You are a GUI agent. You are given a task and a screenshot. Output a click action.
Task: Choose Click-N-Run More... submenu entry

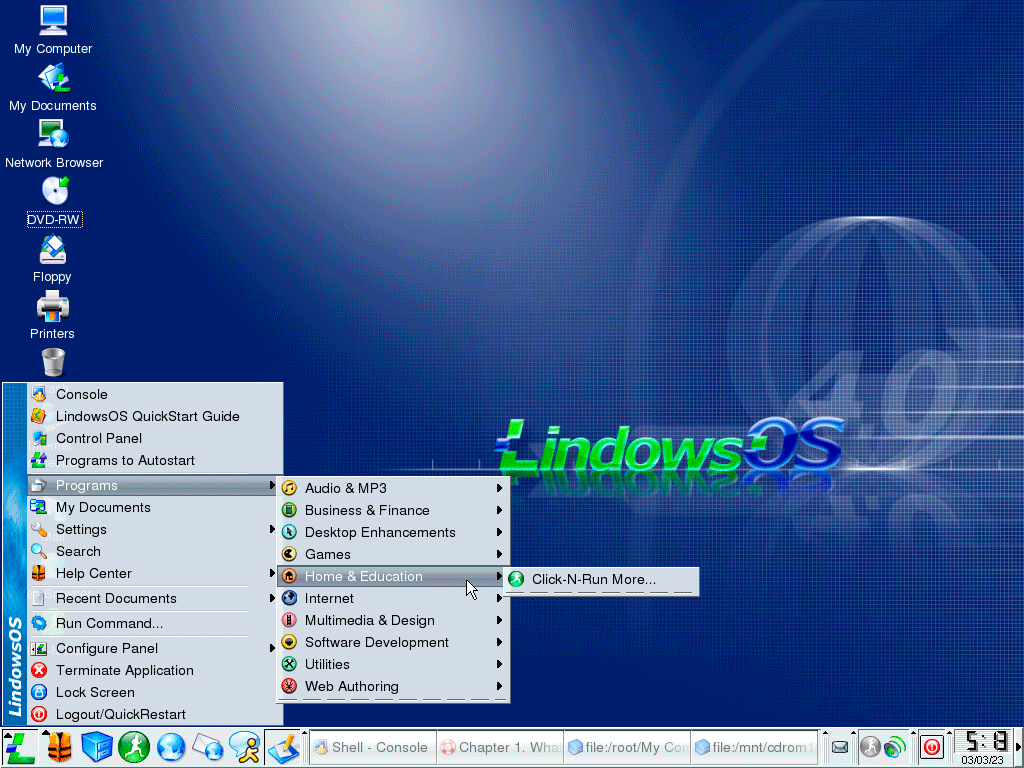point(602,580)
